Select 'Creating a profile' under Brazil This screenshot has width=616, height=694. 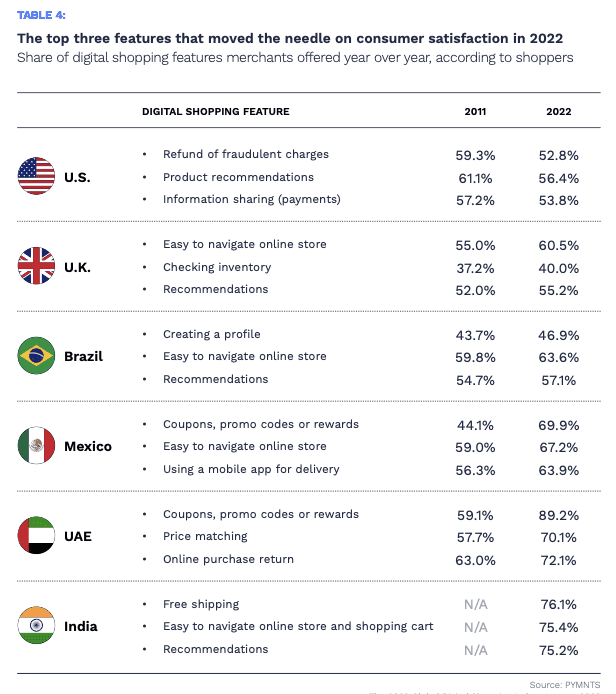coord(213,334)
